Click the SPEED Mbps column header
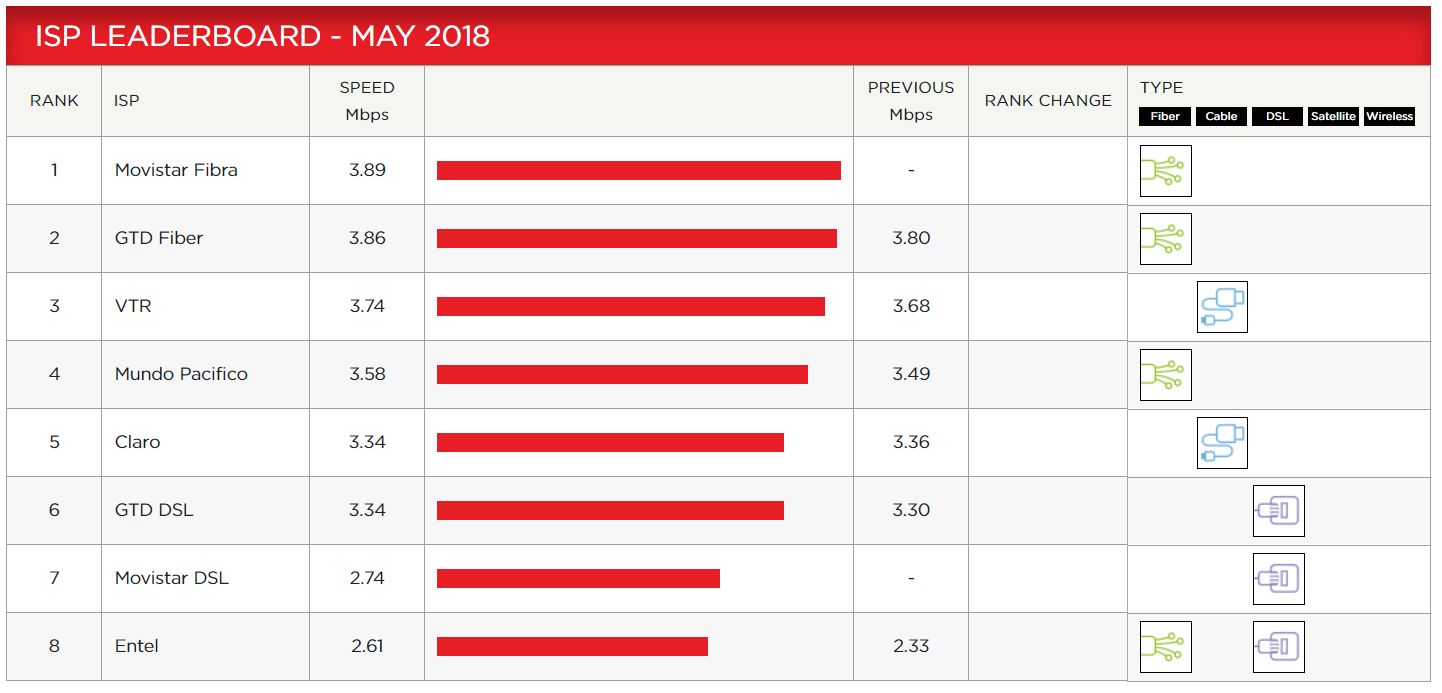The height and width of the screenshot is (693, 1442). tap(367, 101)
